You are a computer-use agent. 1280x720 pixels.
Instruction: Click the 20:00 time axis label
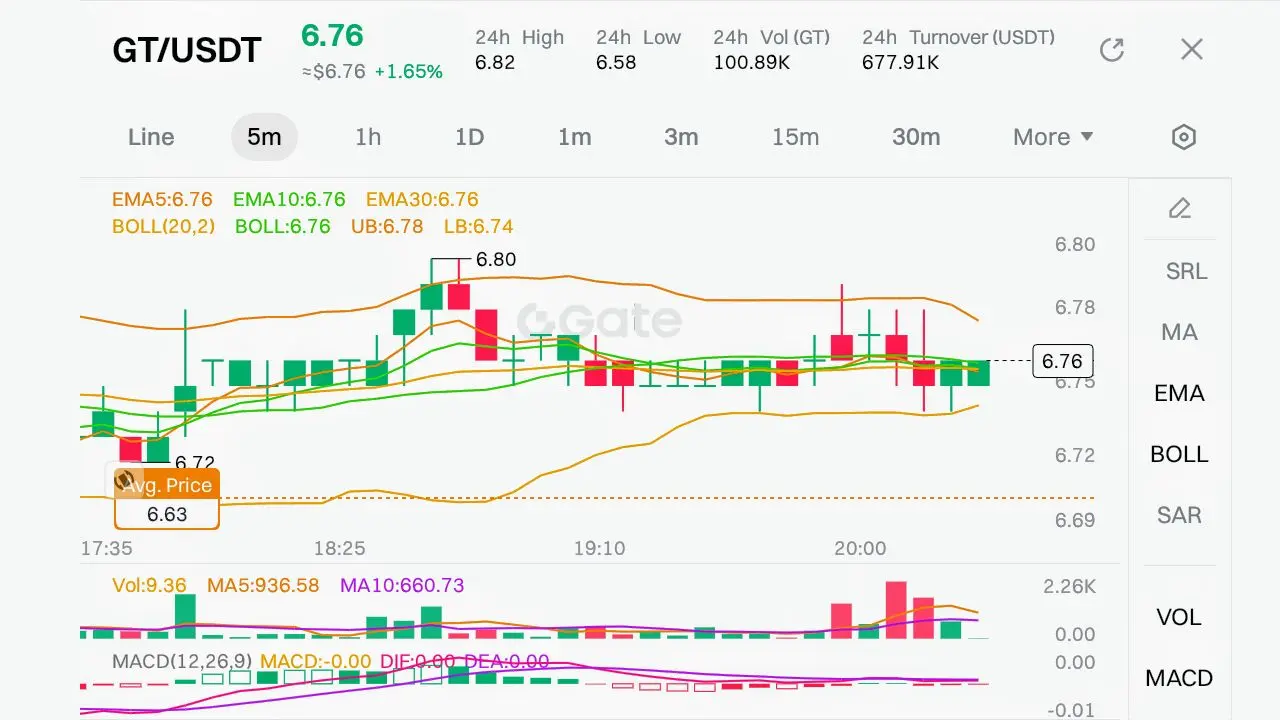point(860,548)
